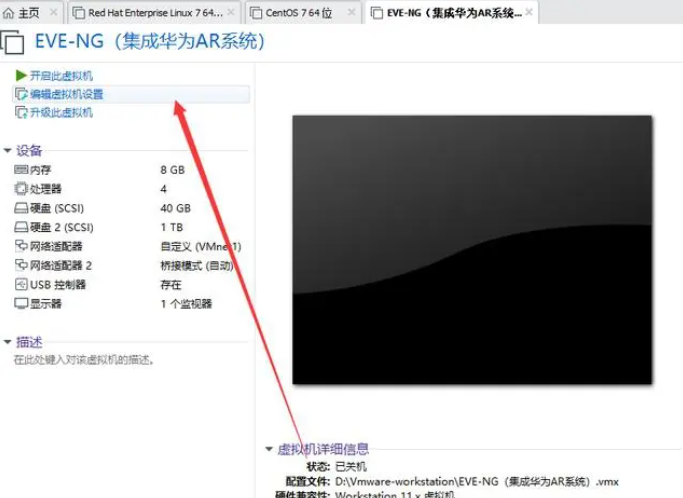Click the 1 个监视器 value
The width and height of the screenshot is (683, 498).
(x=186, y=304)
